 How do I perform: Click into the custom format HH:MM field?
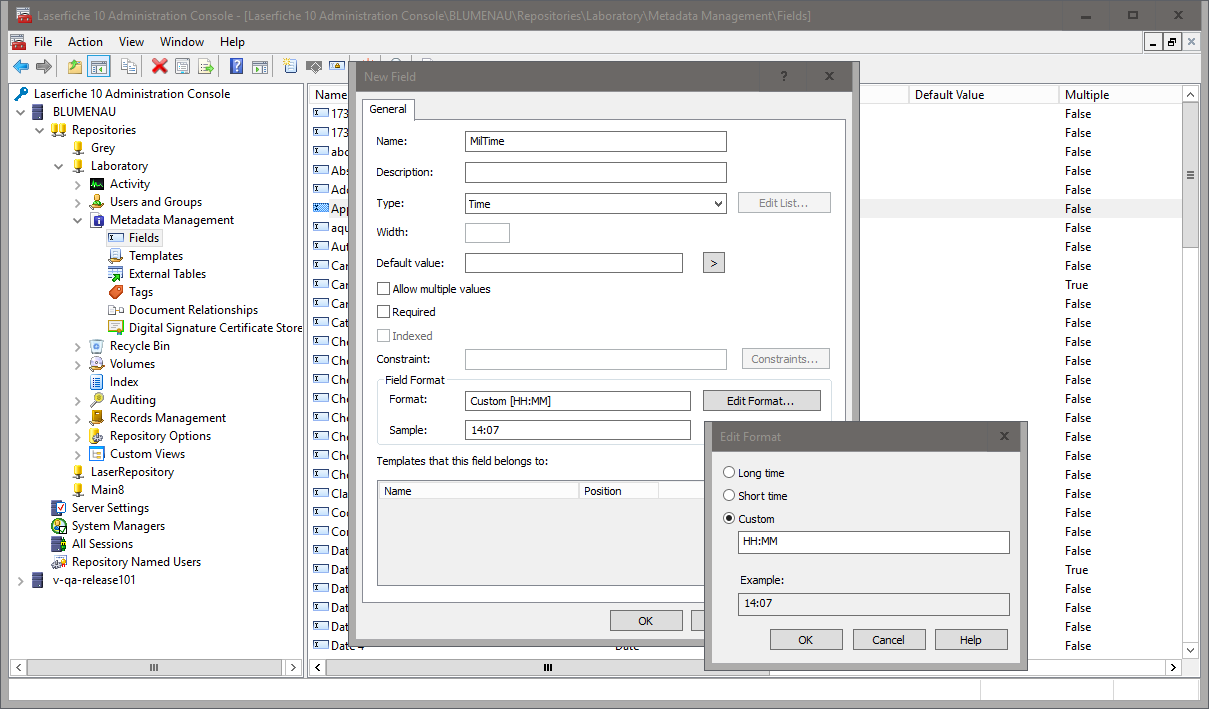(873, 542)
